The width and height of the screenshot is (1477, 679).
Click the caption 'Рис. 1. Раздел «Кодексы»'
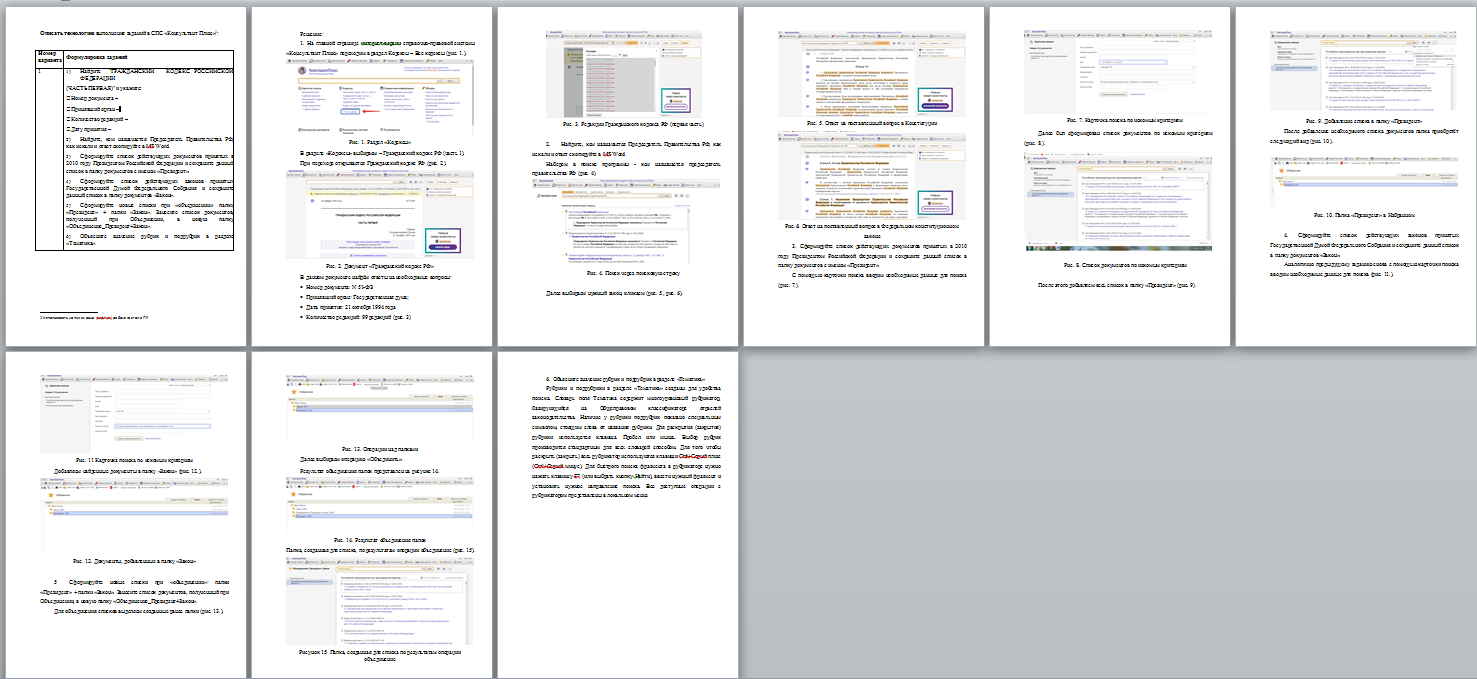pos(379,143)
